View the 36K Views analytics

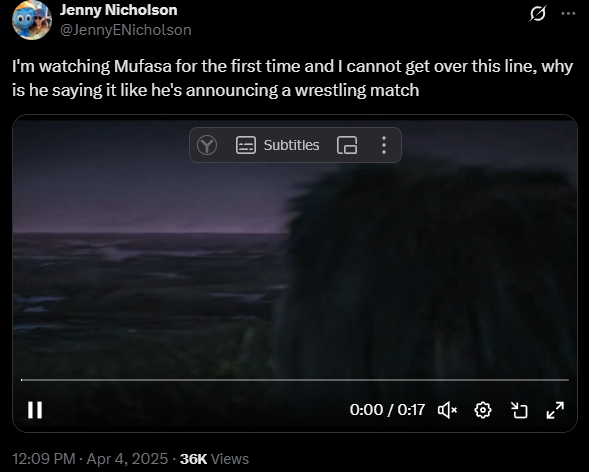214,459
